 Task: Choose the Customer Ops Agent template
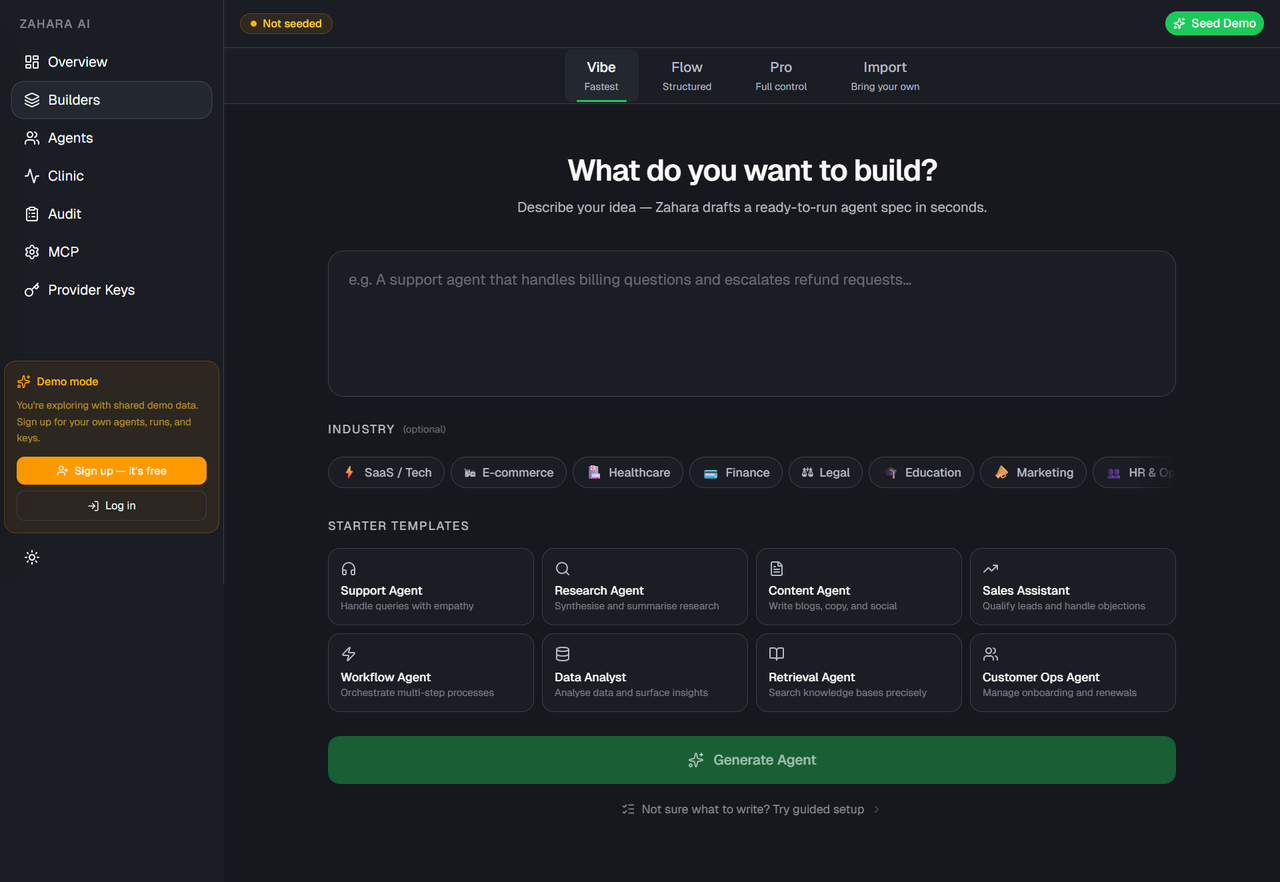pos(1073,673)
